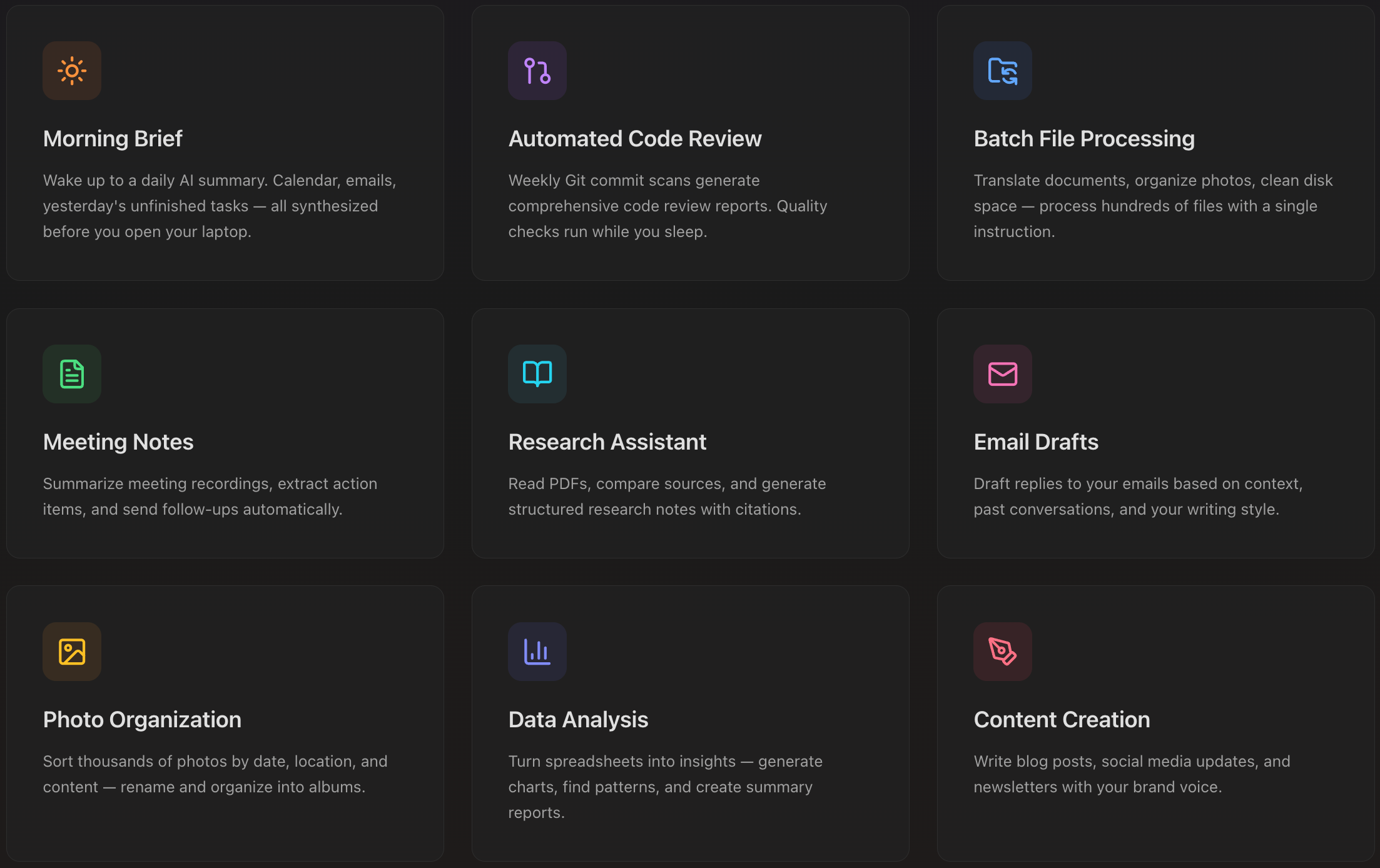Click the Weekly Git commit scans description
Viewport: 1380px width, 868px height.
click(x=667, y=206)
